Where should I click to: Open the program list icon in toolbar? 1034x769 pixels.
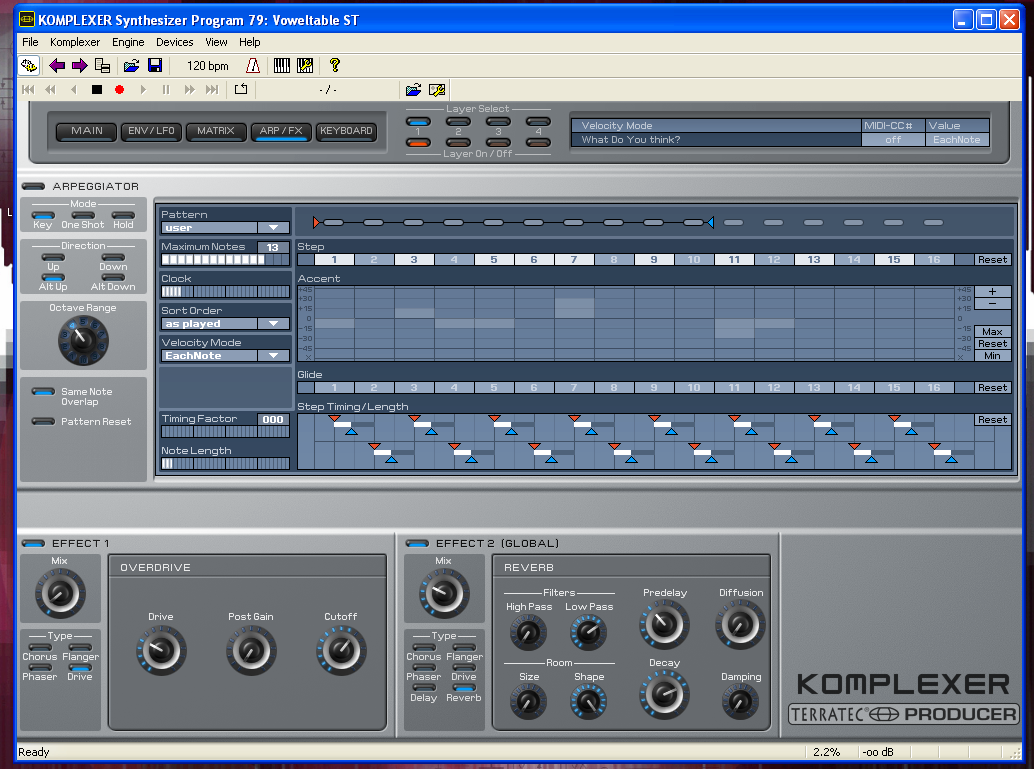[x=102, y=65]
